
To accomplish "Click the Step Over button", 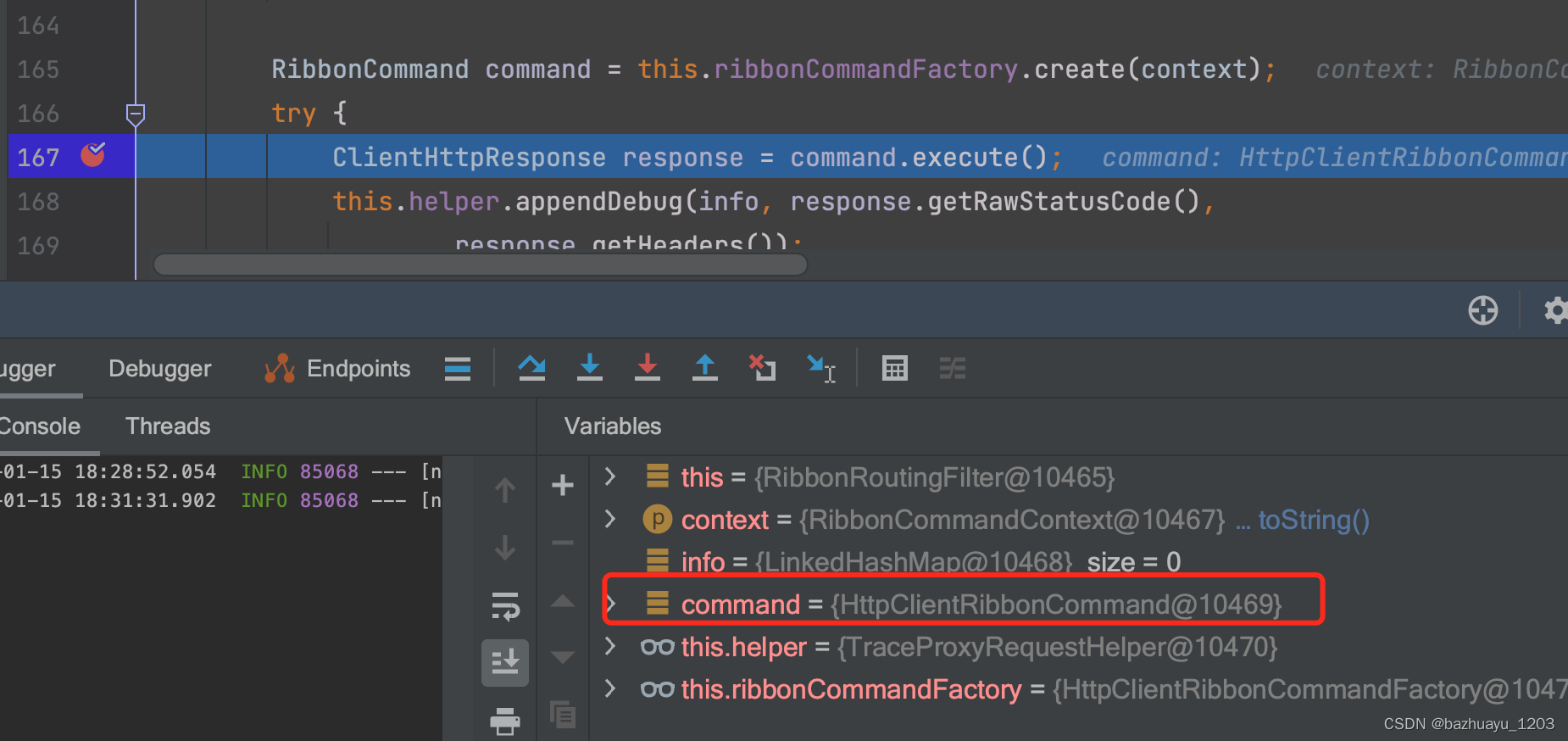I will (x=532, y=368).
